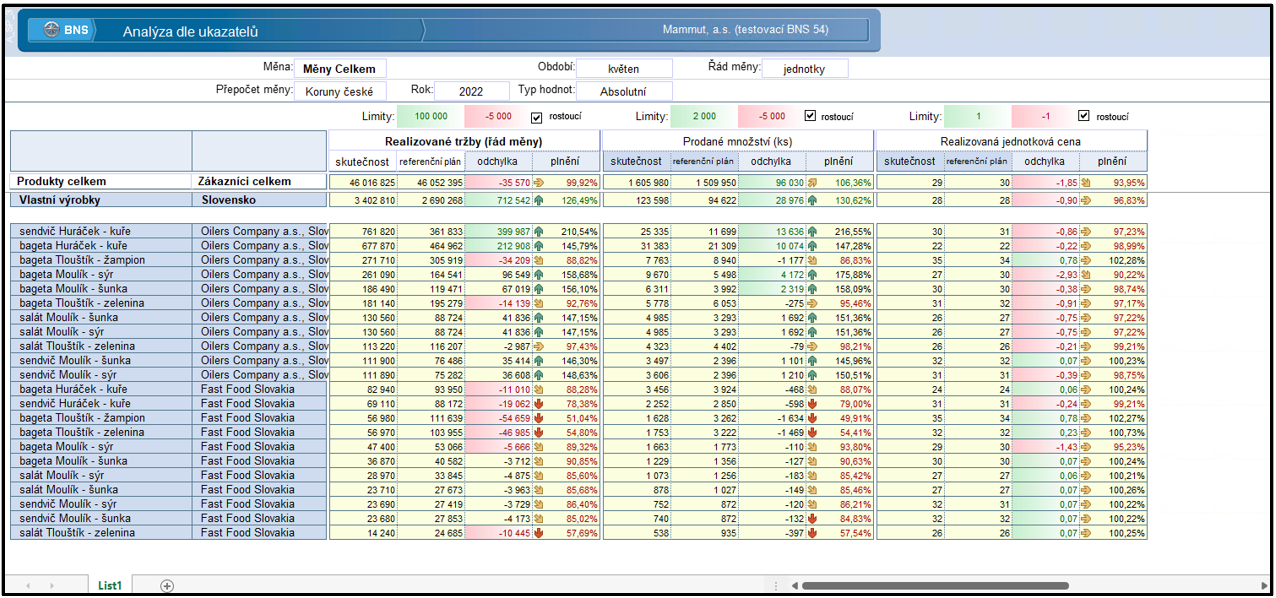Select the List1 sheet tab
Viewport: 1276px width, 598px height.
(109, 585)
